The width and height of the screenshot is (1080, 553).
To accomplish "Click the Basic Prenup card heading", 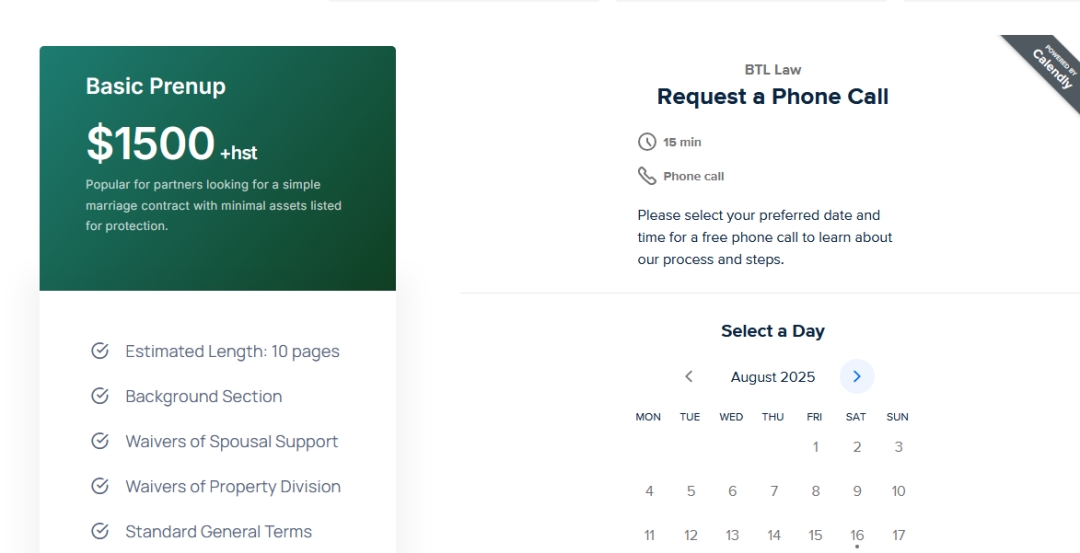I will pos(156,86).
